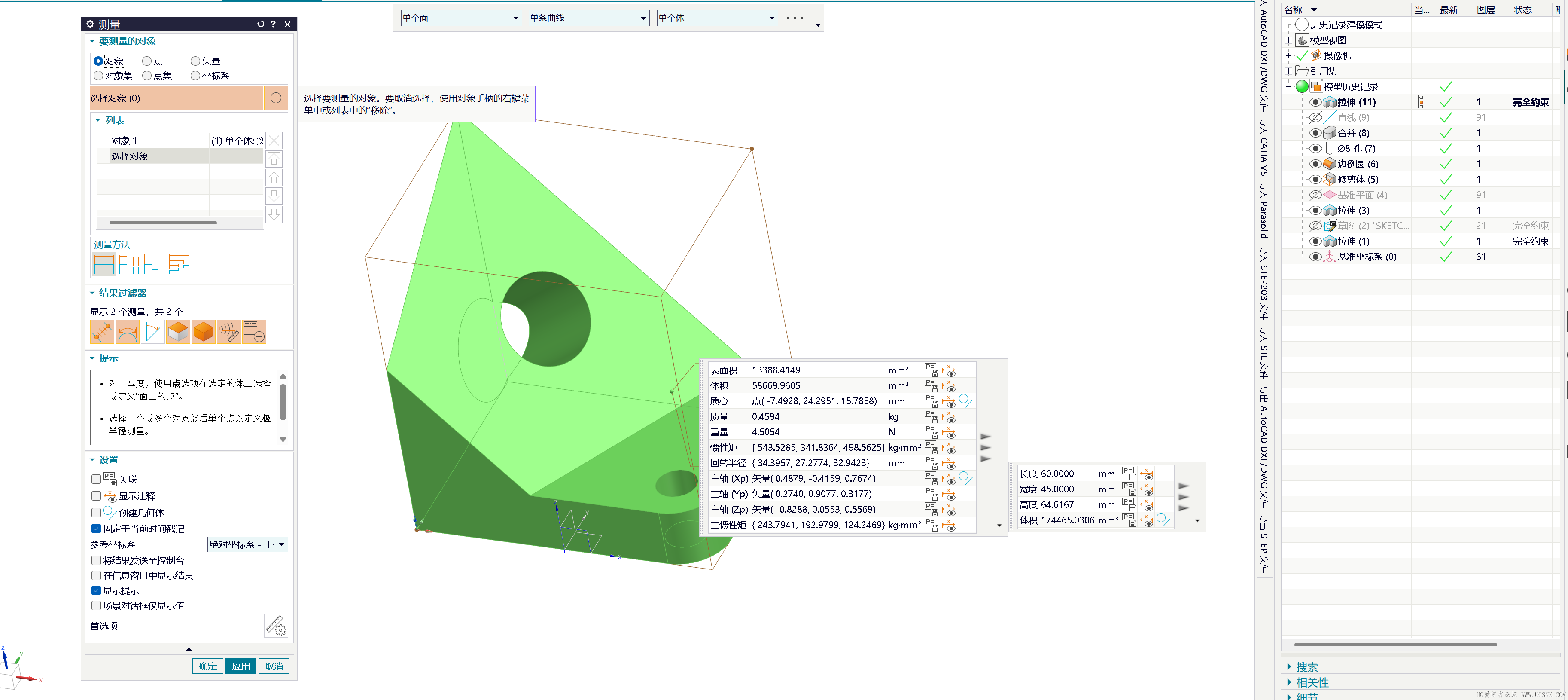The image size is (1568, 700).
Task: Open 导出 AutoCAD DXF/DWG 文件 tab
Action: tap(1264, 448)
